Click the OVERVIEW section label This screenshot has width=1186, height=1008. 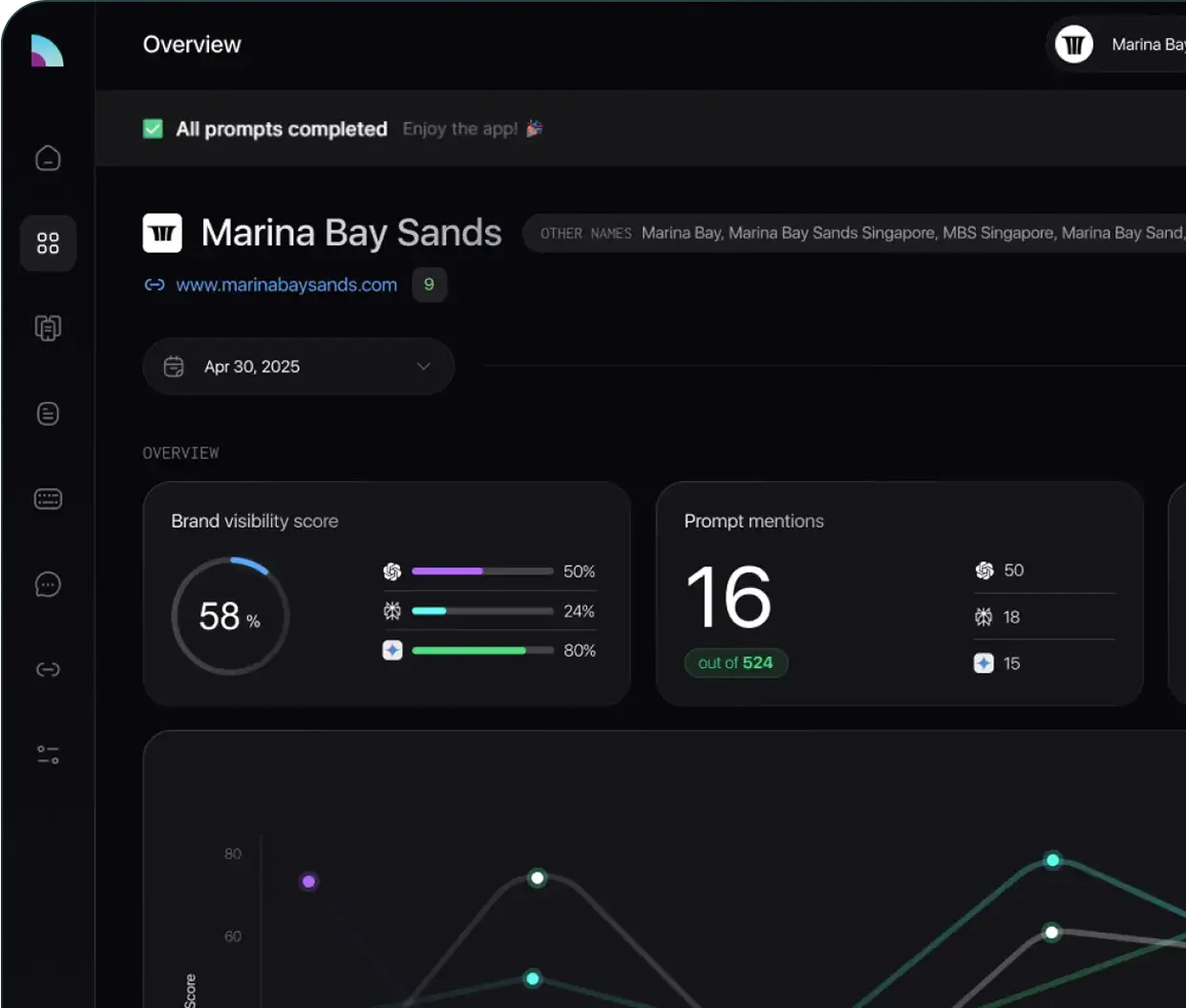click(181, 452)
